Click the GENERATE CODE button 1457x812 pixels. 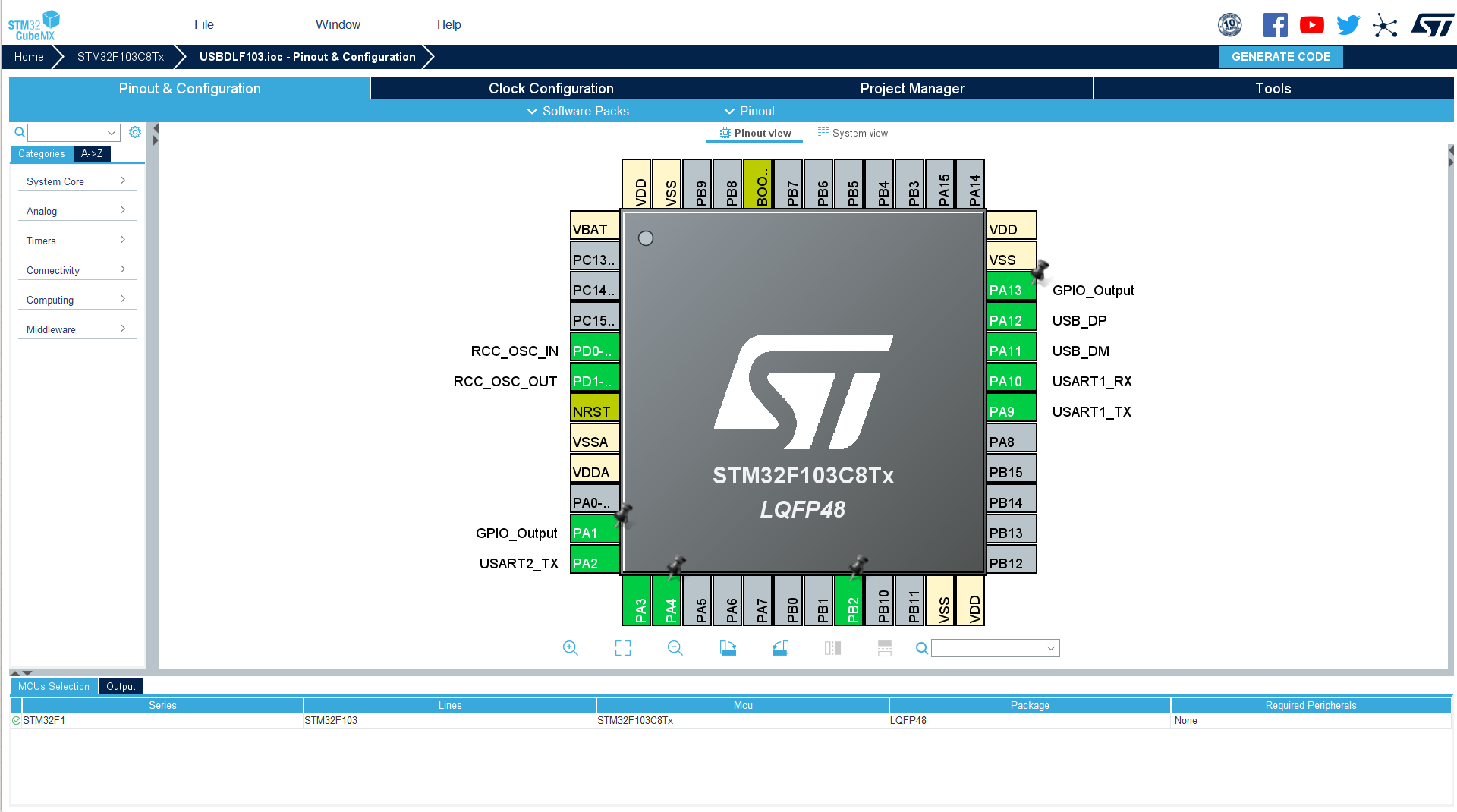pyautogui.click(x=1280, y=56)
